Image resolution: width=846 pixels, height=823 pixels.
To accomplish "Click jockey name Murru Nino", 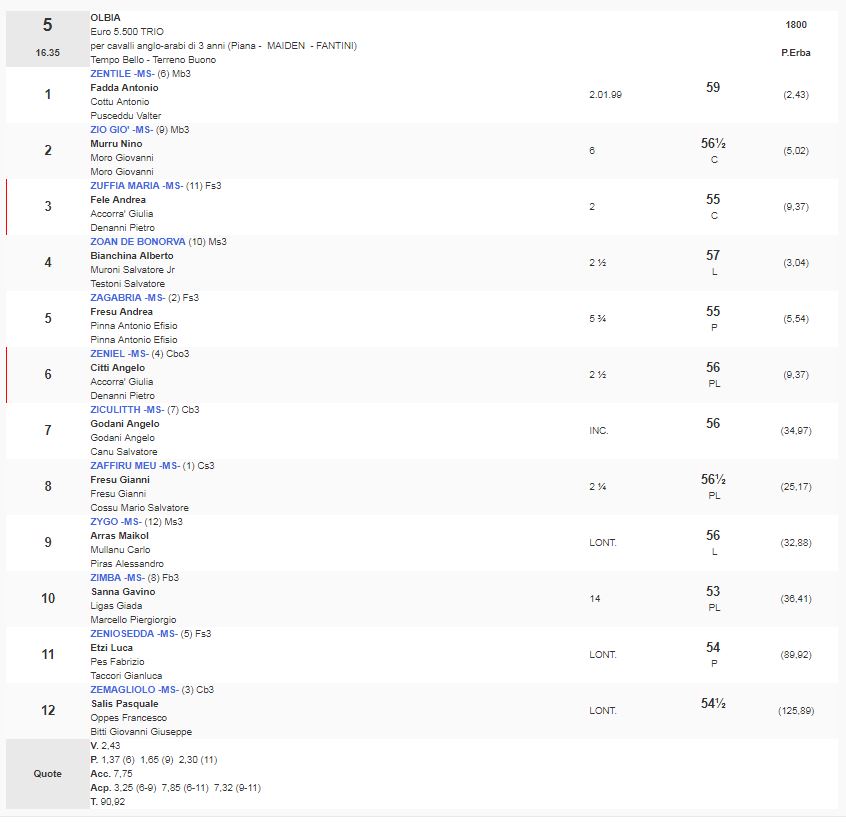I will 116,144.
